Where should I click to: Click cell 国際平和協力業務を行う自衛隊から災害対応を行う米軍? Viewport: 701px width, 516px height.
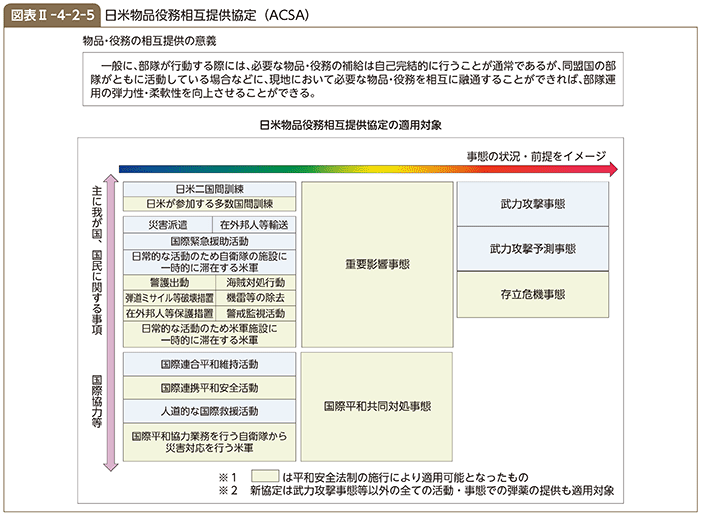tap(209, 442)
